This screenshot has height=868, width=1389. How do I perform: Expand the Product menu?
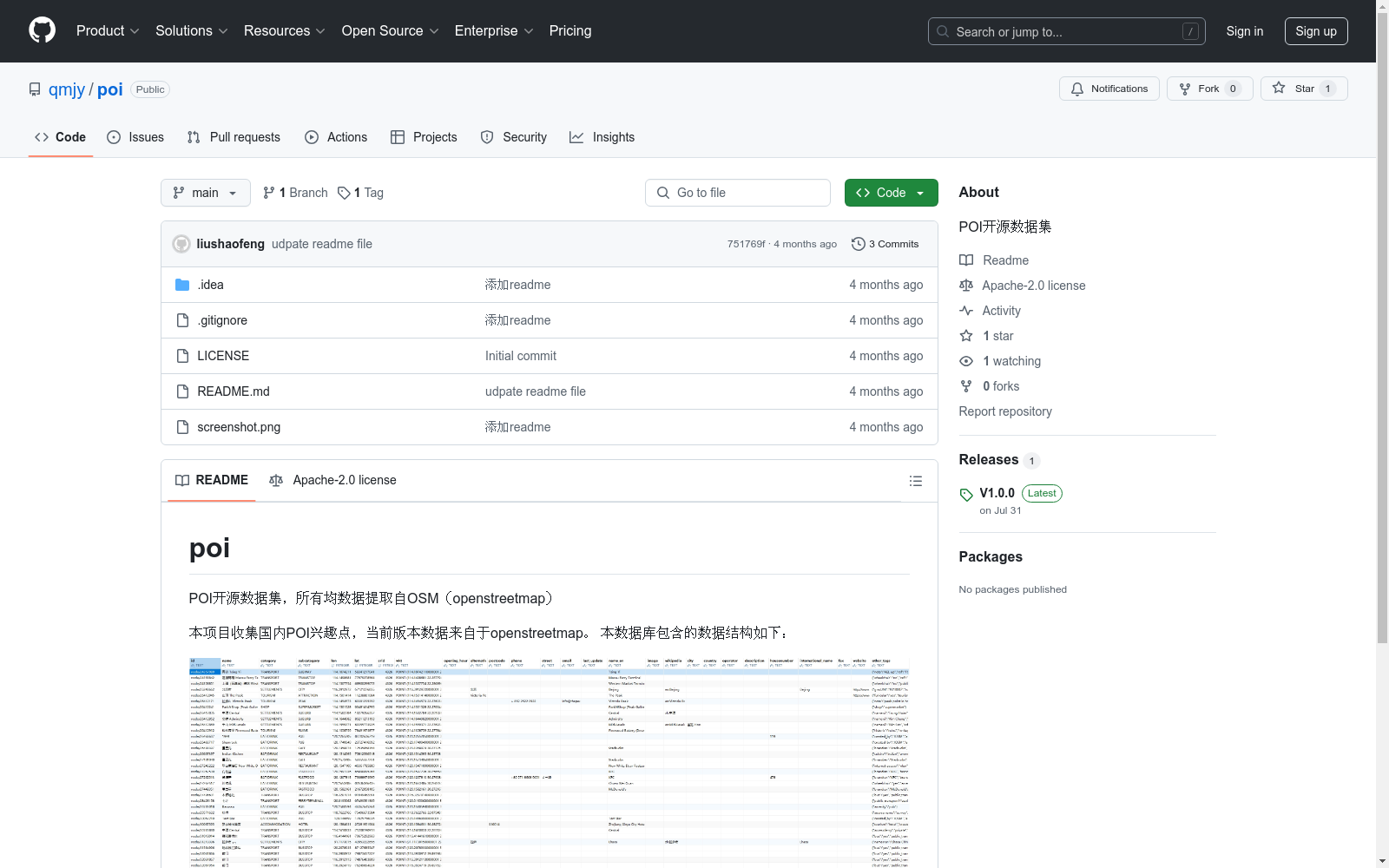(x=108, y=30)
